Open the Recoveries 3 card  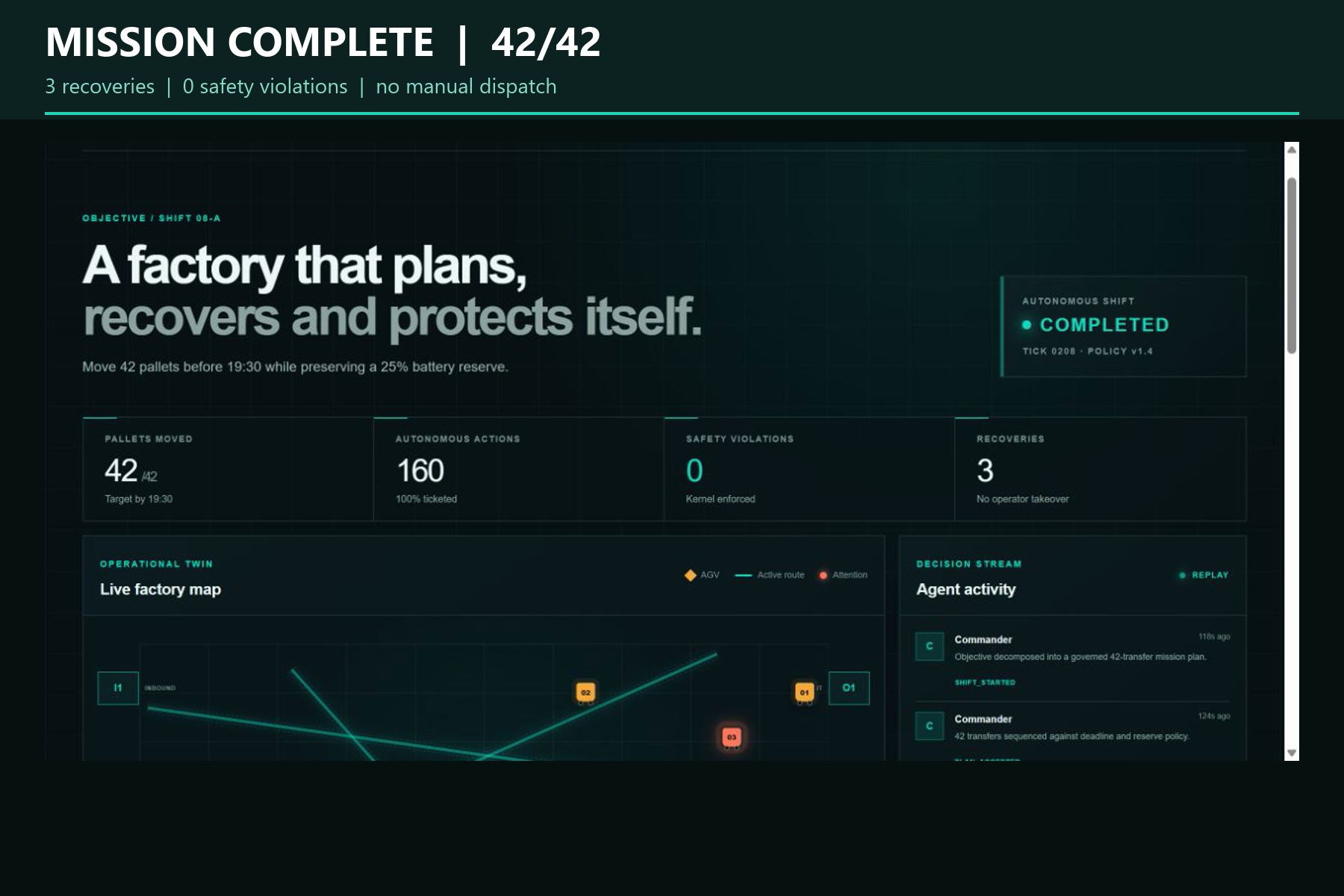1100,469
